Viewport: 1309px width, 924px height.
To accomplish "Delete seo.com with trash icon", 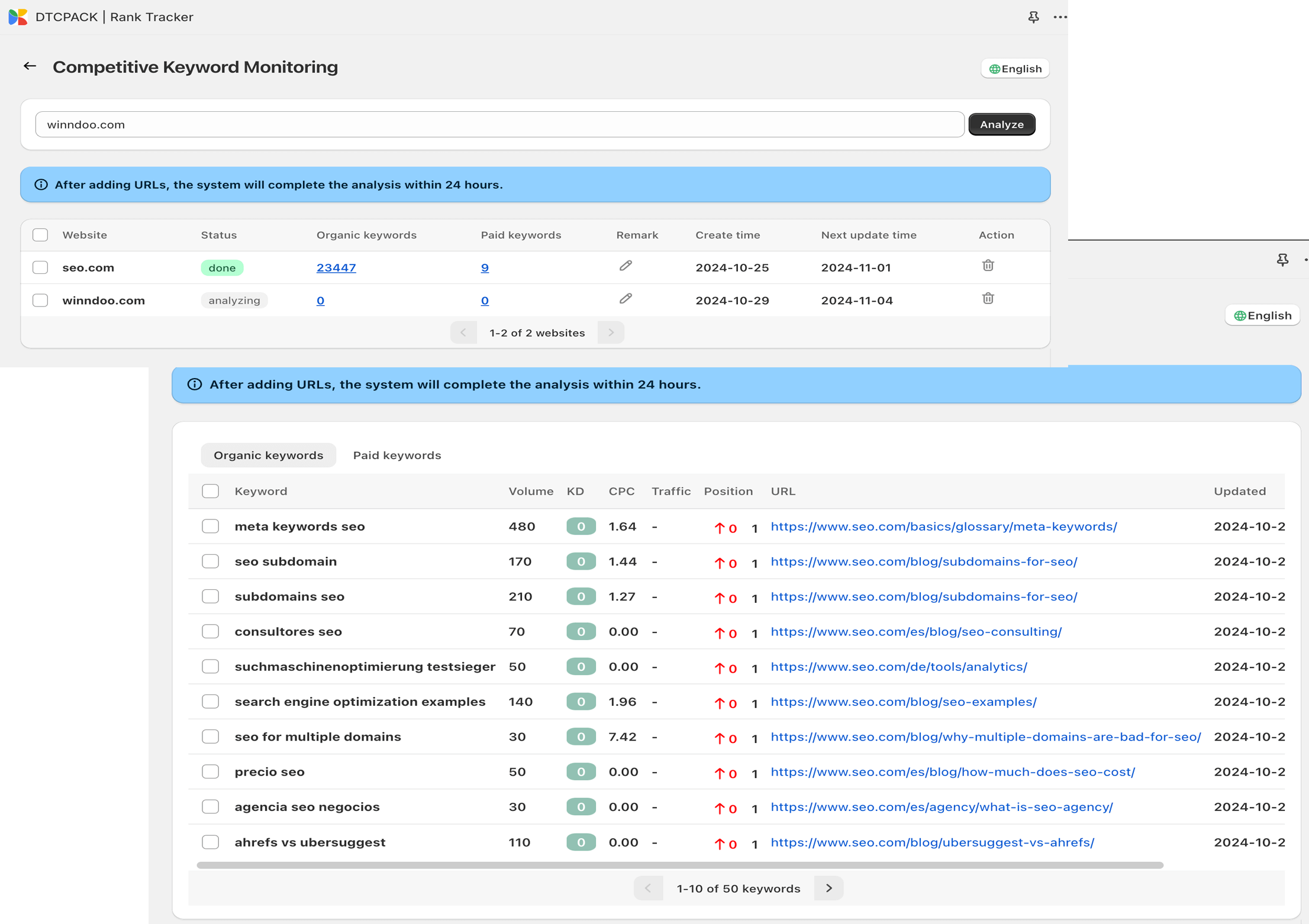I will click(988, 266).
